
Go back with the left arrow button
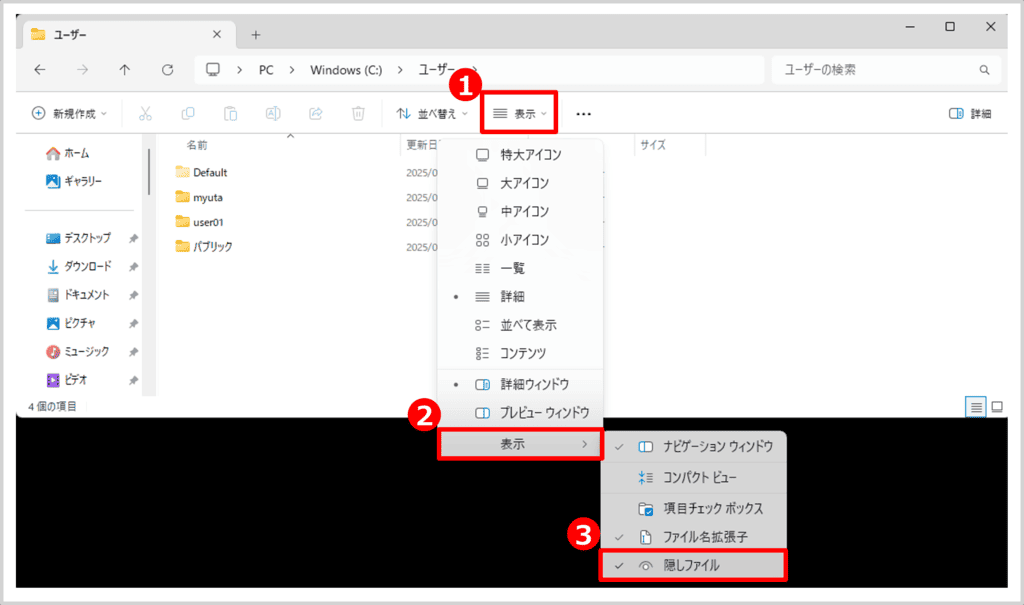[x=40, y=70]
